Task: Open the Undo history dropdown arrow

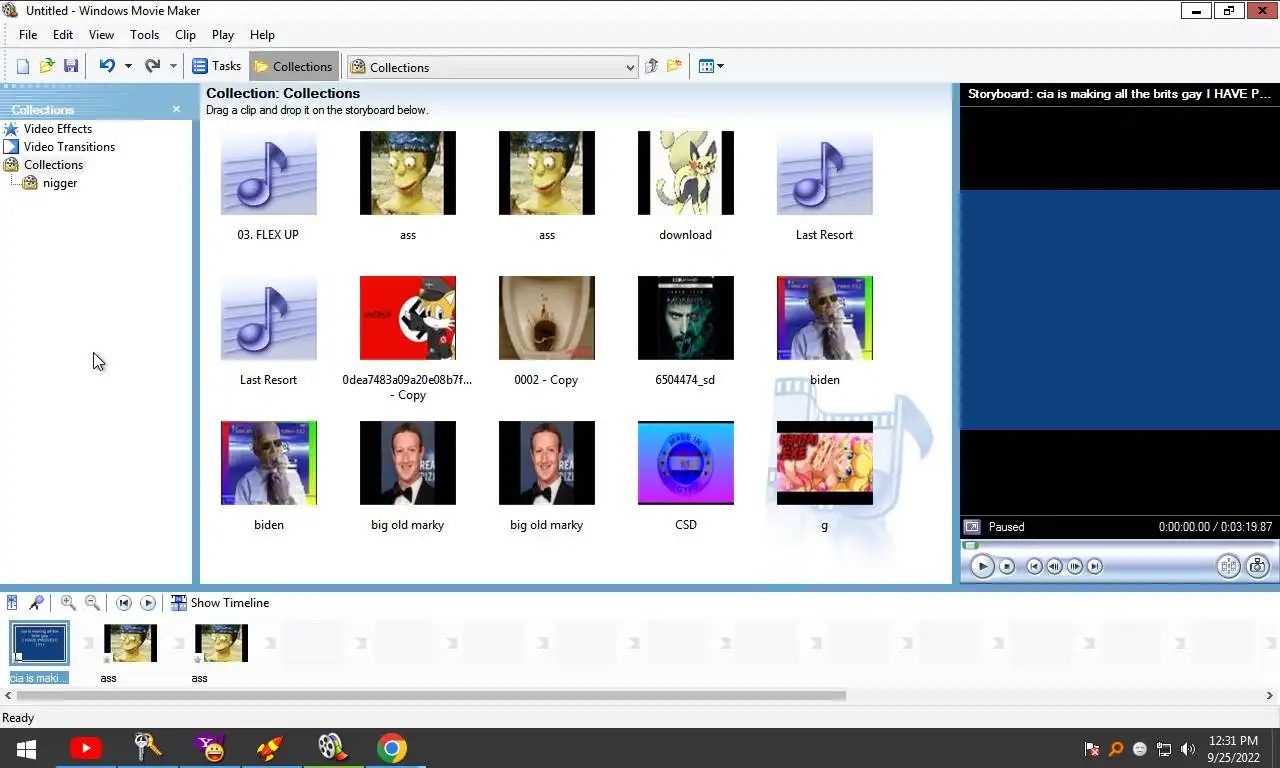Action: coord(128,67)
